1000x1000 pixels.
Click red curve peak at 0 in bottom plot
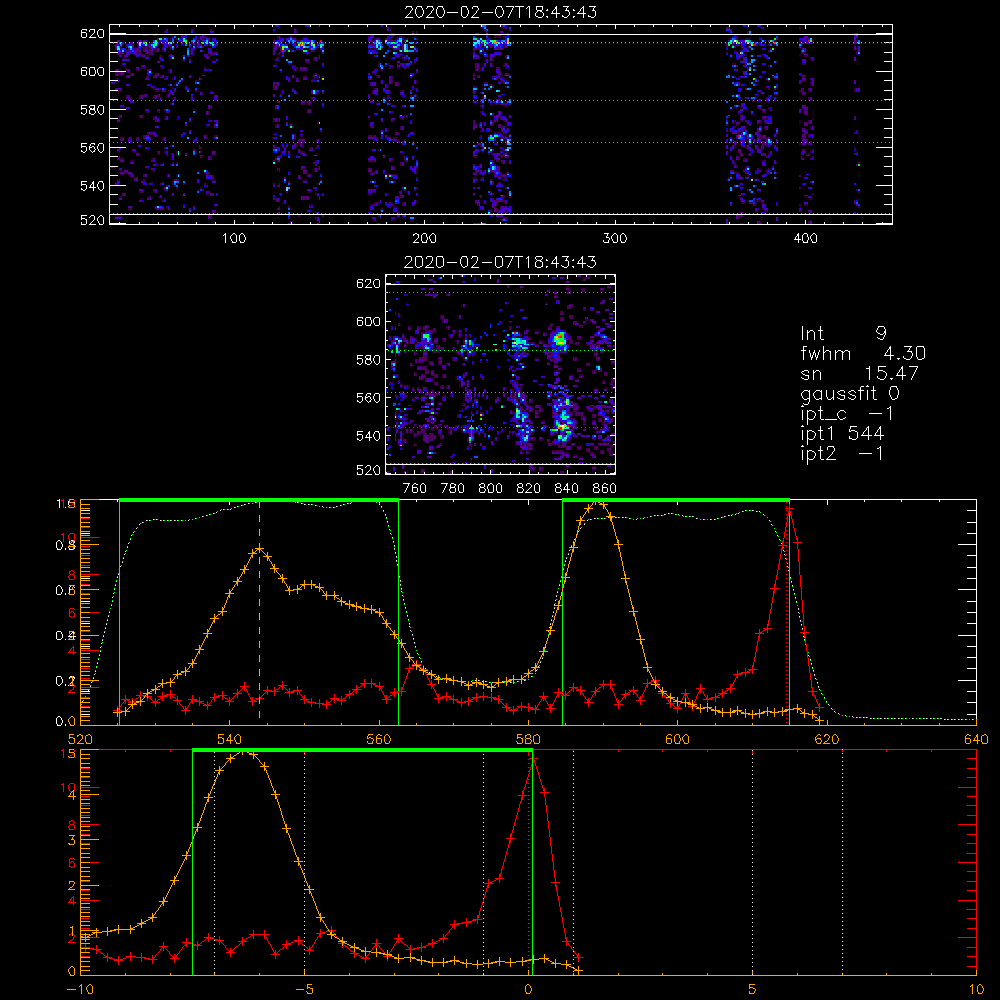point(532,758)
